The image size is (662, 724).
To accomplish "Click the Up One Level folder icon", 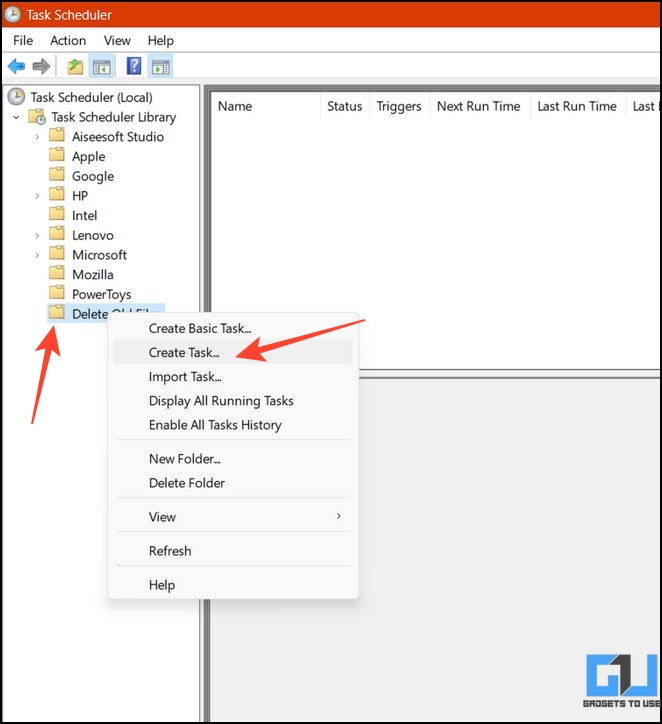I will [75, 67].
